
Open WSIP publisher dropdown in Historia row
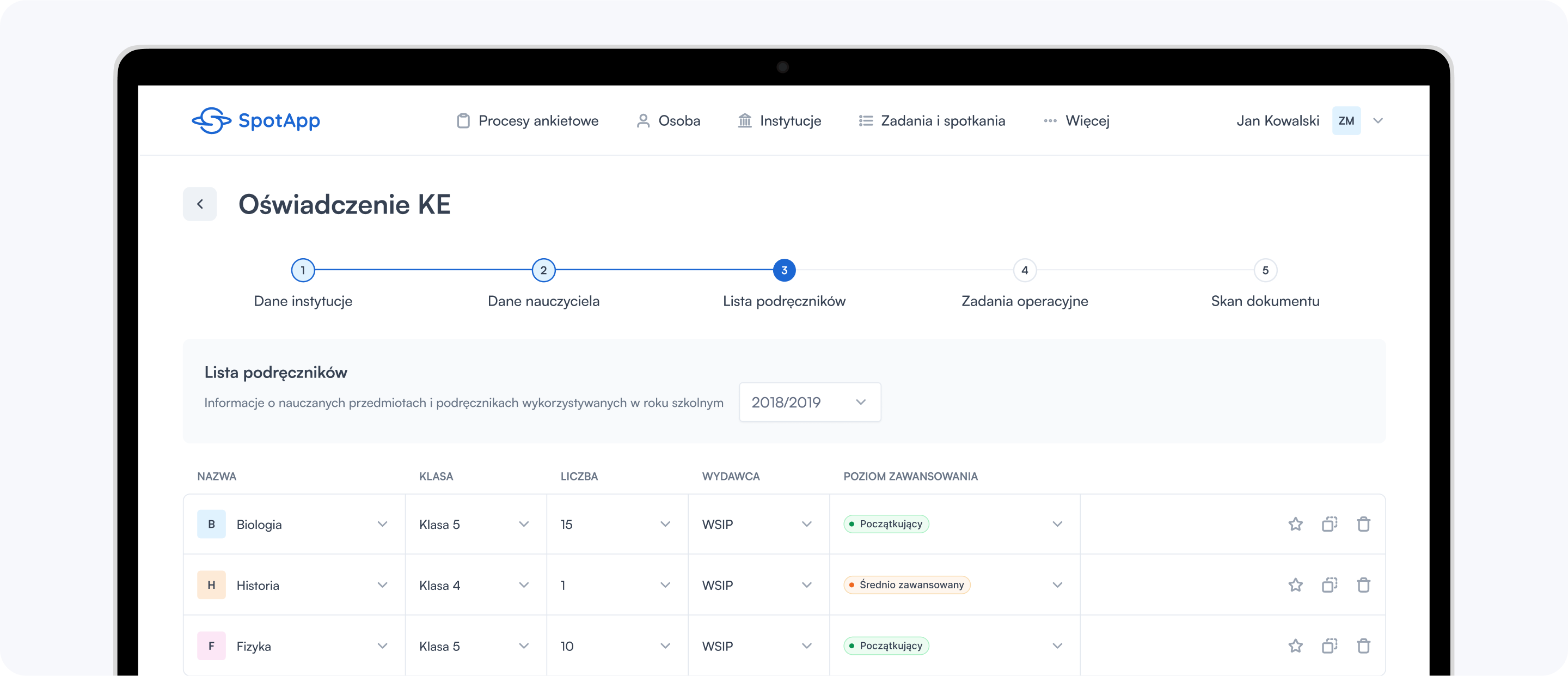758,585
